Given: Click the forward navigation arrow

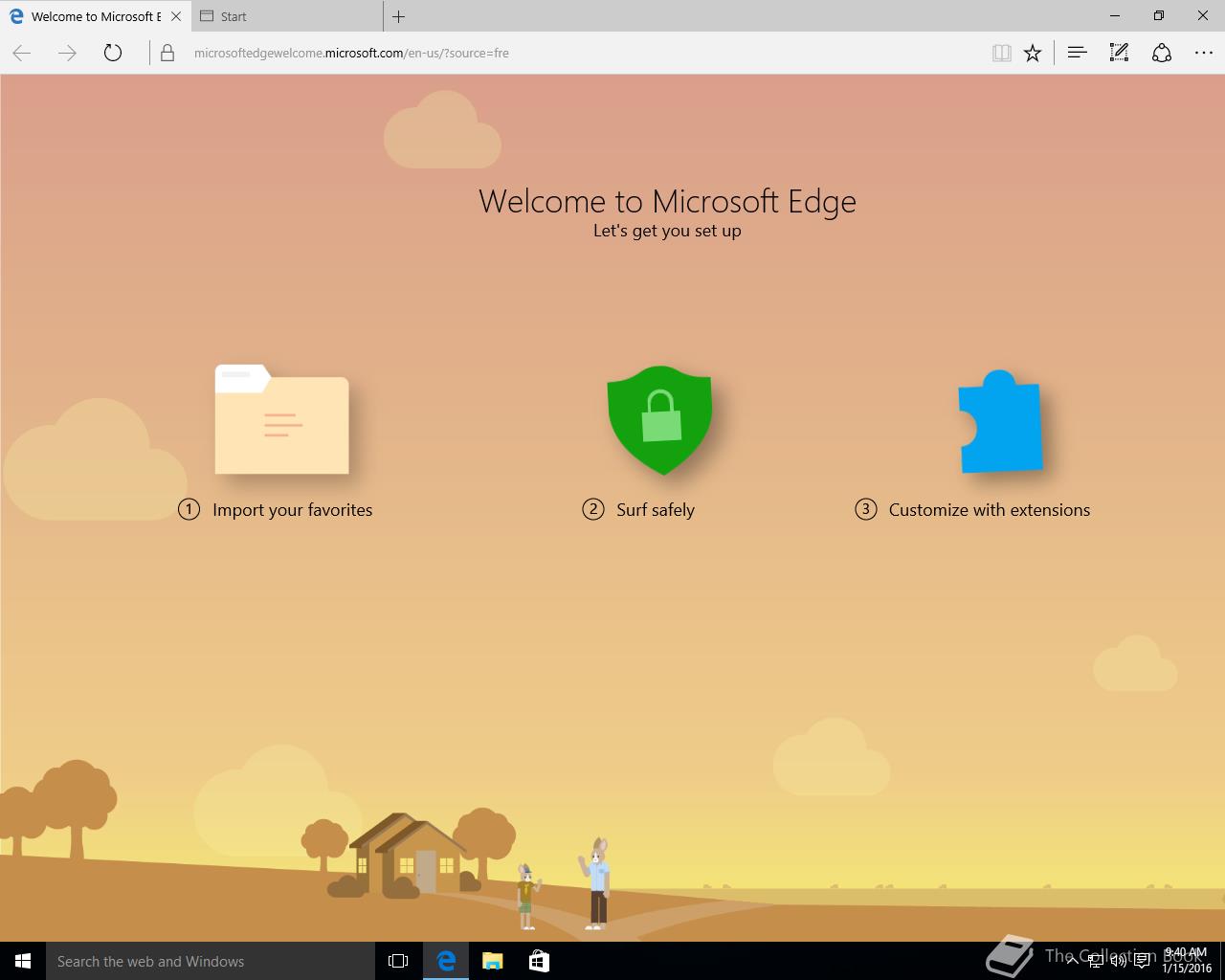Looking at the screenshot, I should 67,54.
